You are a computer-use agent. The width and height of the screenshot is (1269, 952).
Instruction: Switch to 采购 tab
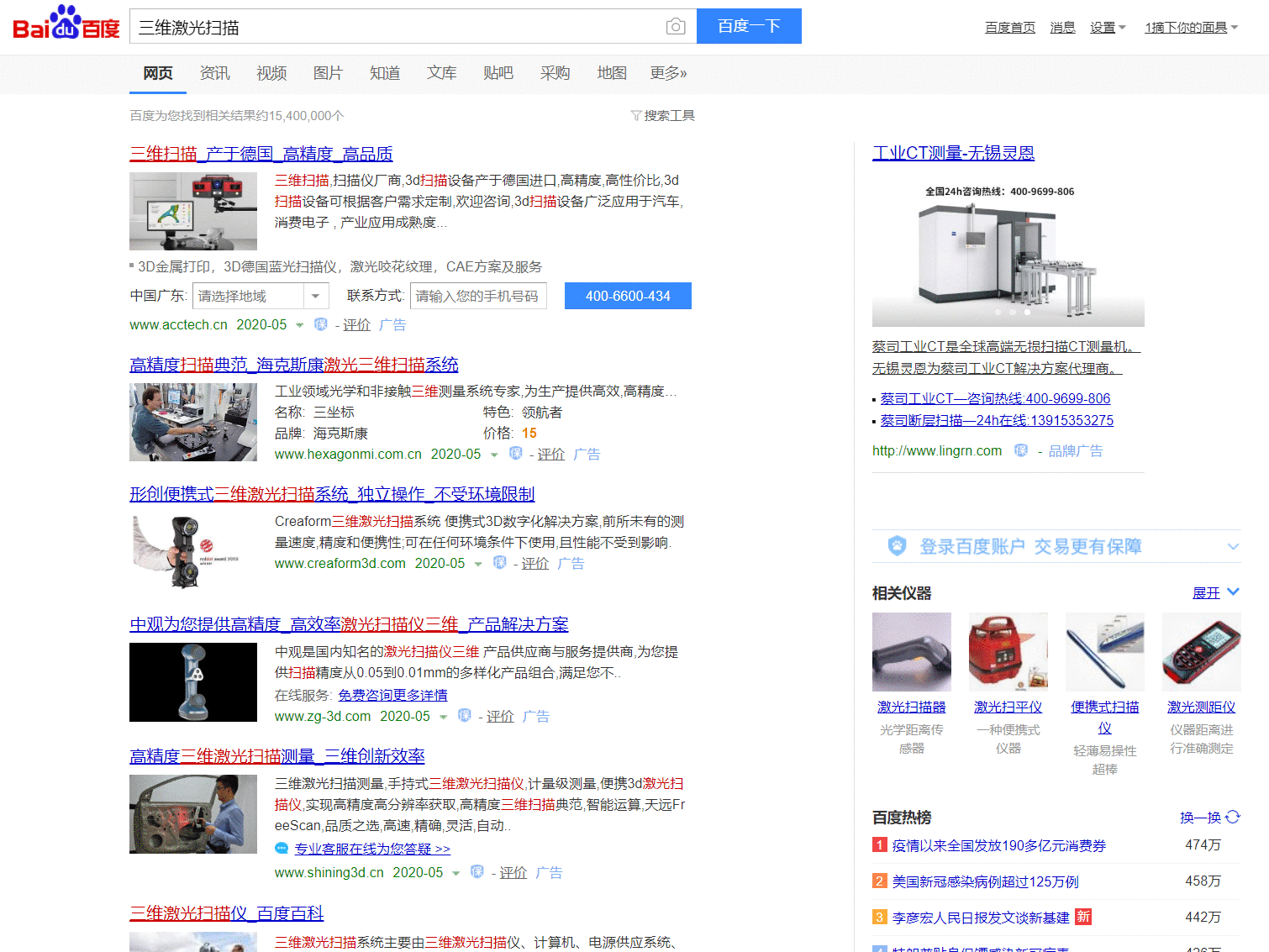point(555,73)
